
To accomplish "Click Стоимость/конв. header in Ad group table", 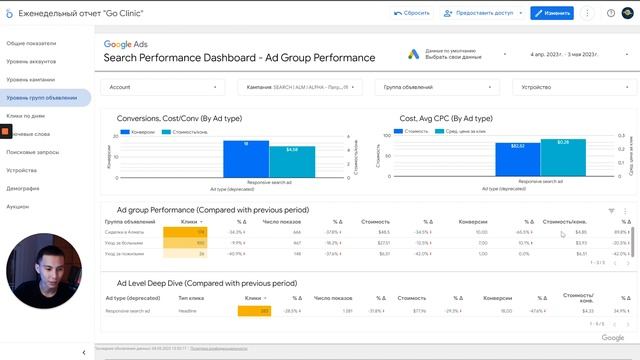I will point(564,222).
